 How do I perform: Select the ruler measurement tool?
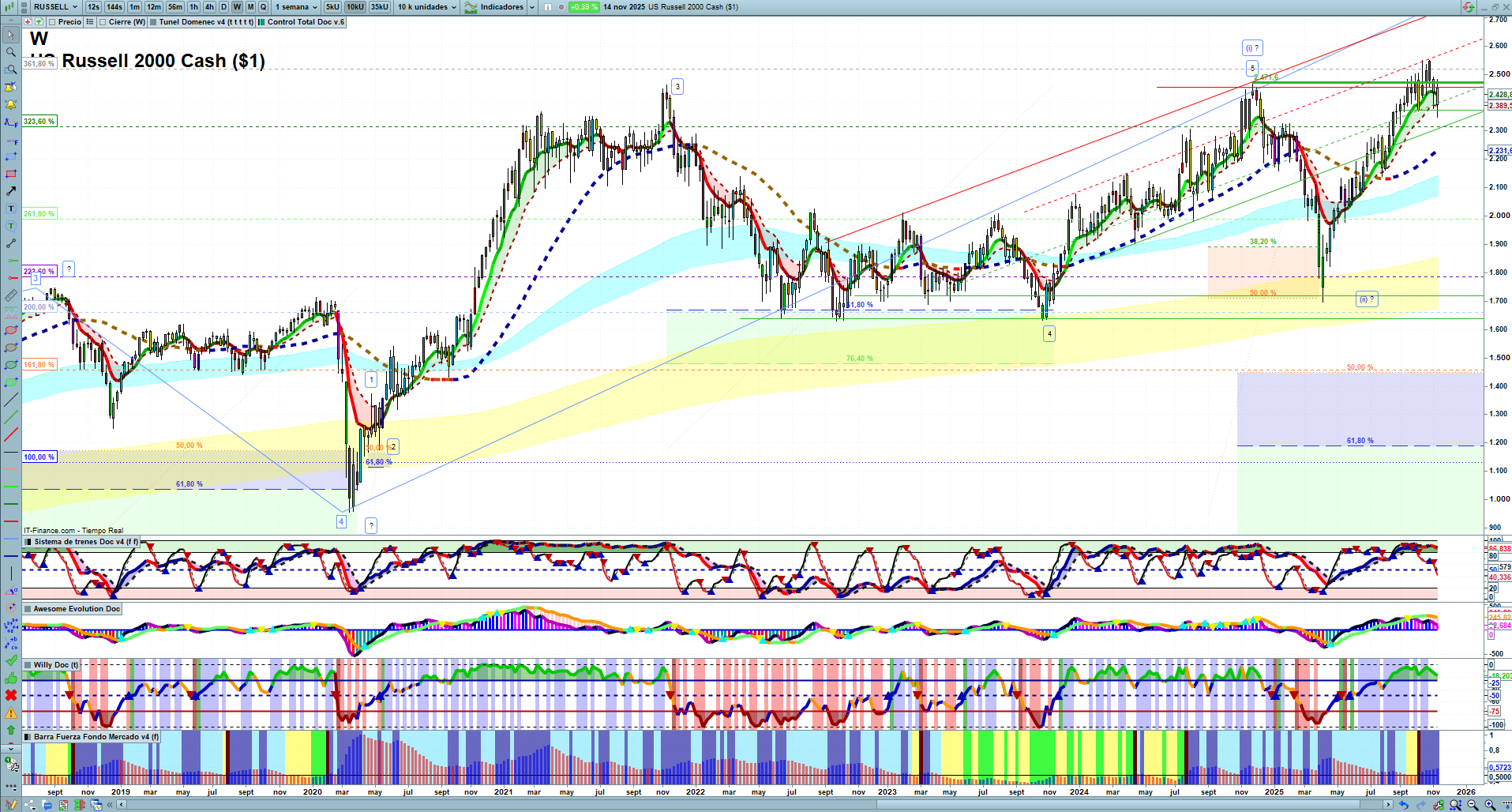click(10, 295)
